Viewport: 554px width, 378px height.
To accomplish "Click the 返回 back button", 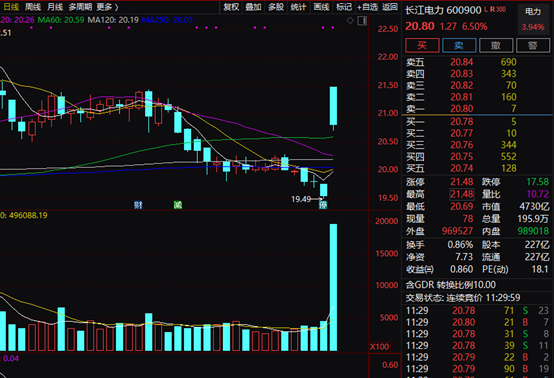I will tap(390, 7).
